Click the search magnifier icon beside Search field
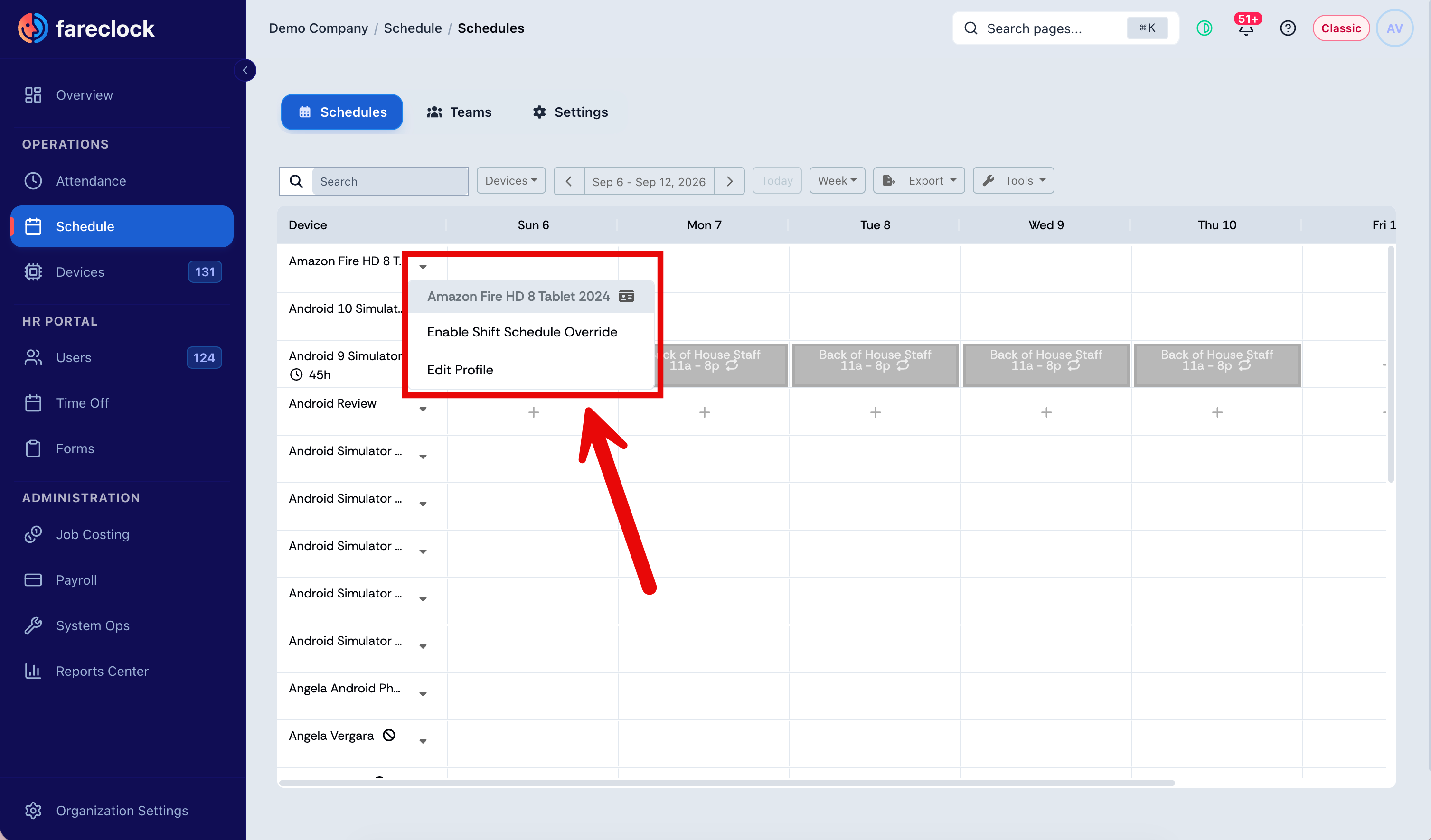This screenshot has height=840, width=1431. tap(296, 181)
